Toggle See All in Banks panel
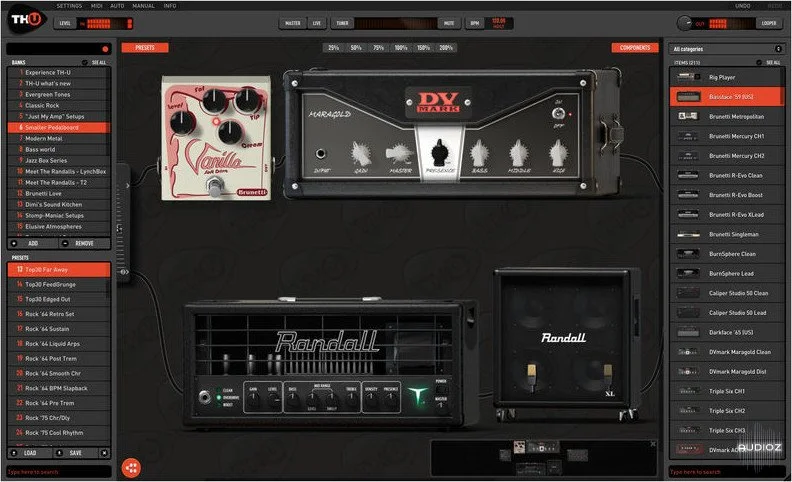This screenshot has height=482, width=792. [x=95, y=63]
